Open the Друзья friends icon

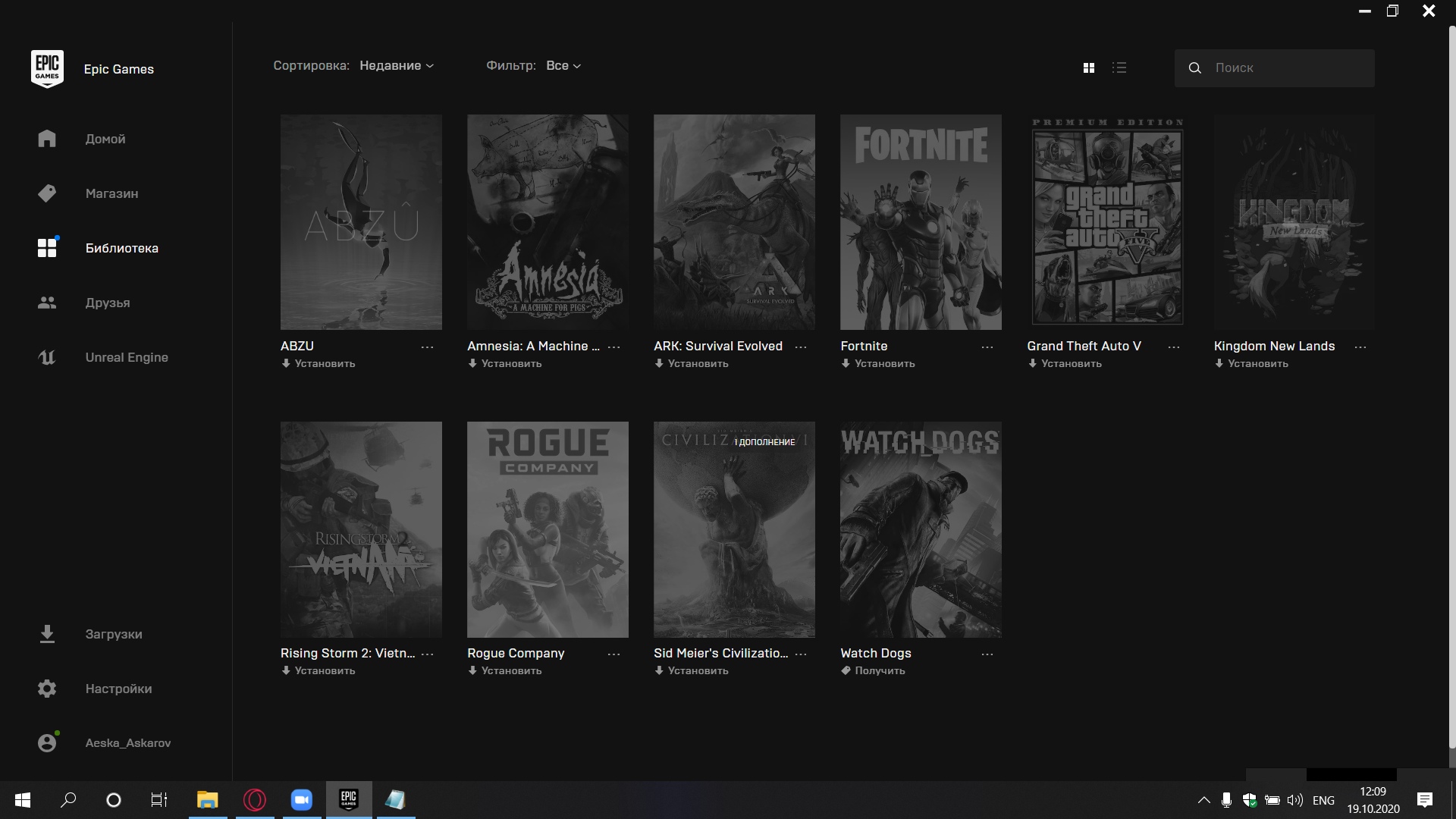click(x=47, y=303)
